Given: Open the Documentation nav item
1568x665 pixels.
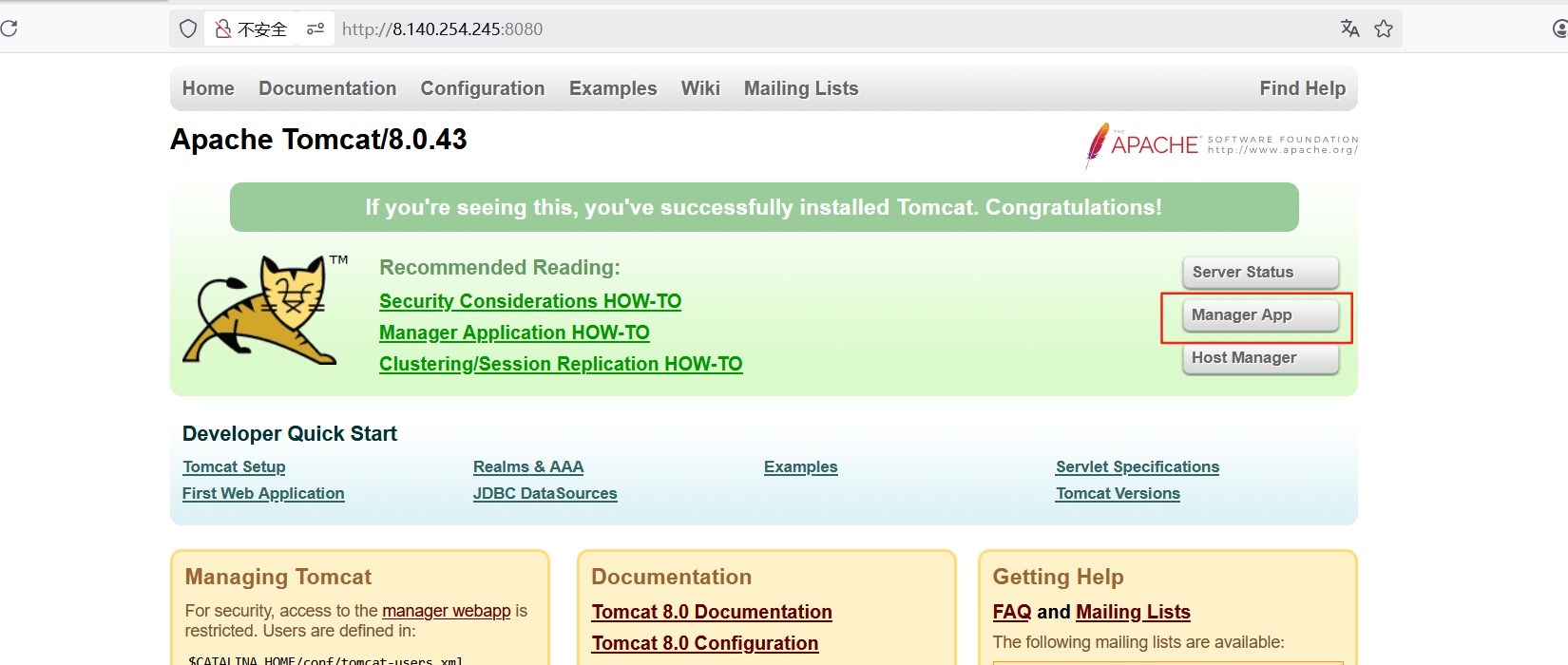Looking at the screenshot, I should [328, 88].
